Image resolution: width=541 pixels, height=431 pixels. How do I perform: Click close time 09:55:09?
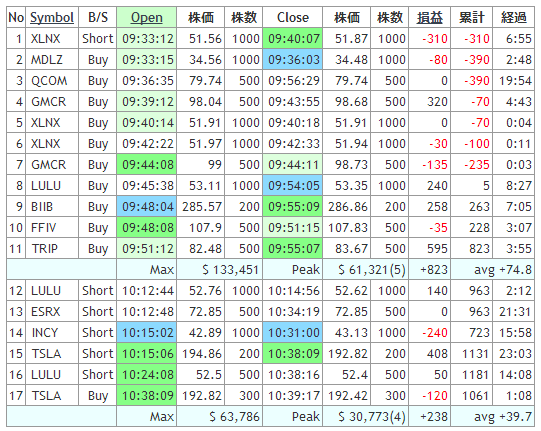tap(293, 207)
